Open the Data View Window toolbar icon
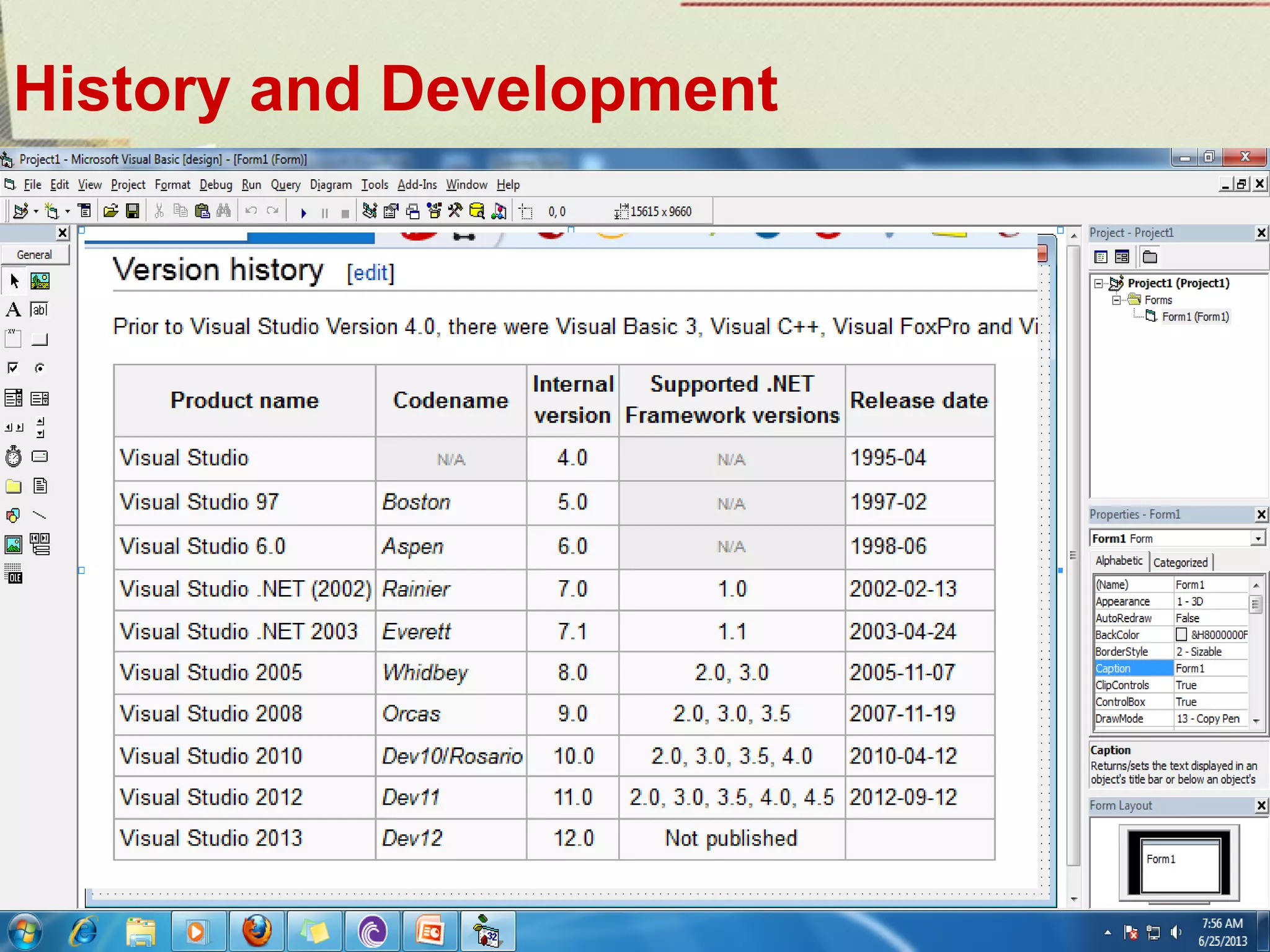Image resolution: width=1270 pixels, height=952 pixels. click(x=477, y=211)
